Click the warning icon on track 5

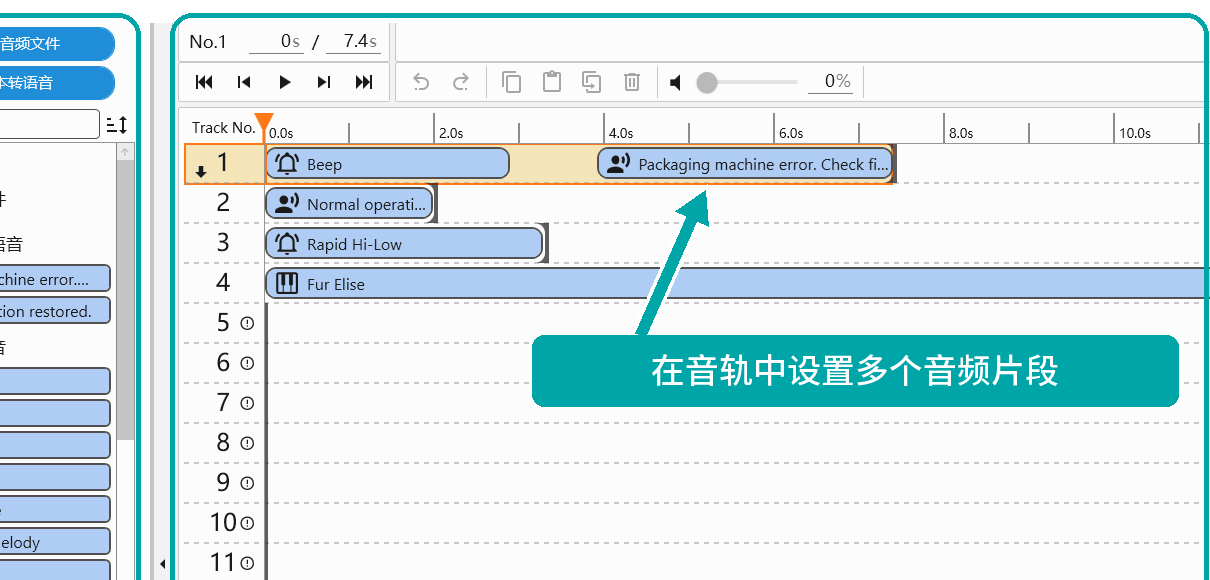[247, 323]
